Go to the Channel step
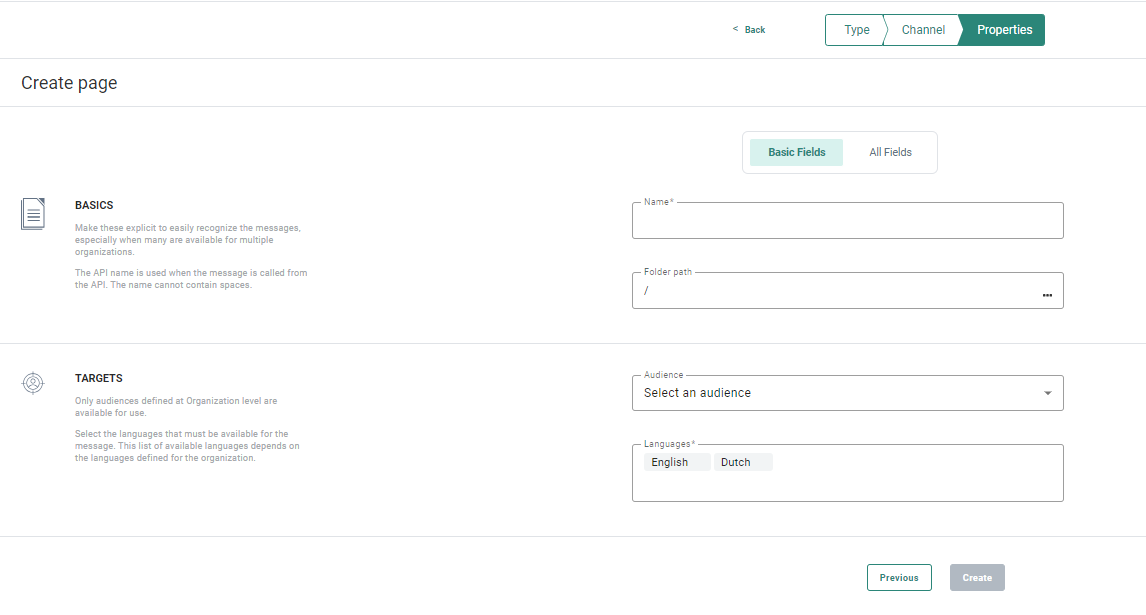This screenshot has height=615, width=1146. [x=923, y=30]
